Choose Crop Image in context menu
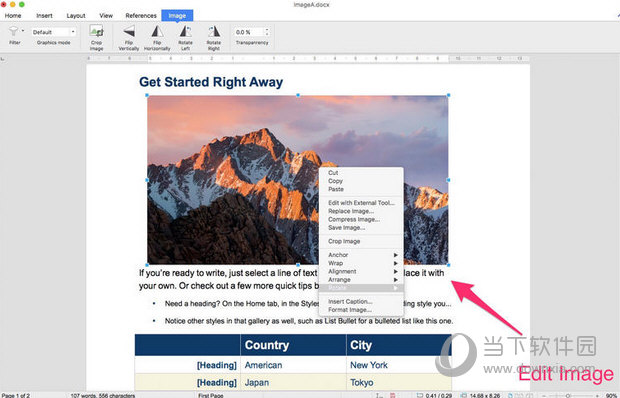The height and width of the screenshot is (398, 620). point(361,241)
